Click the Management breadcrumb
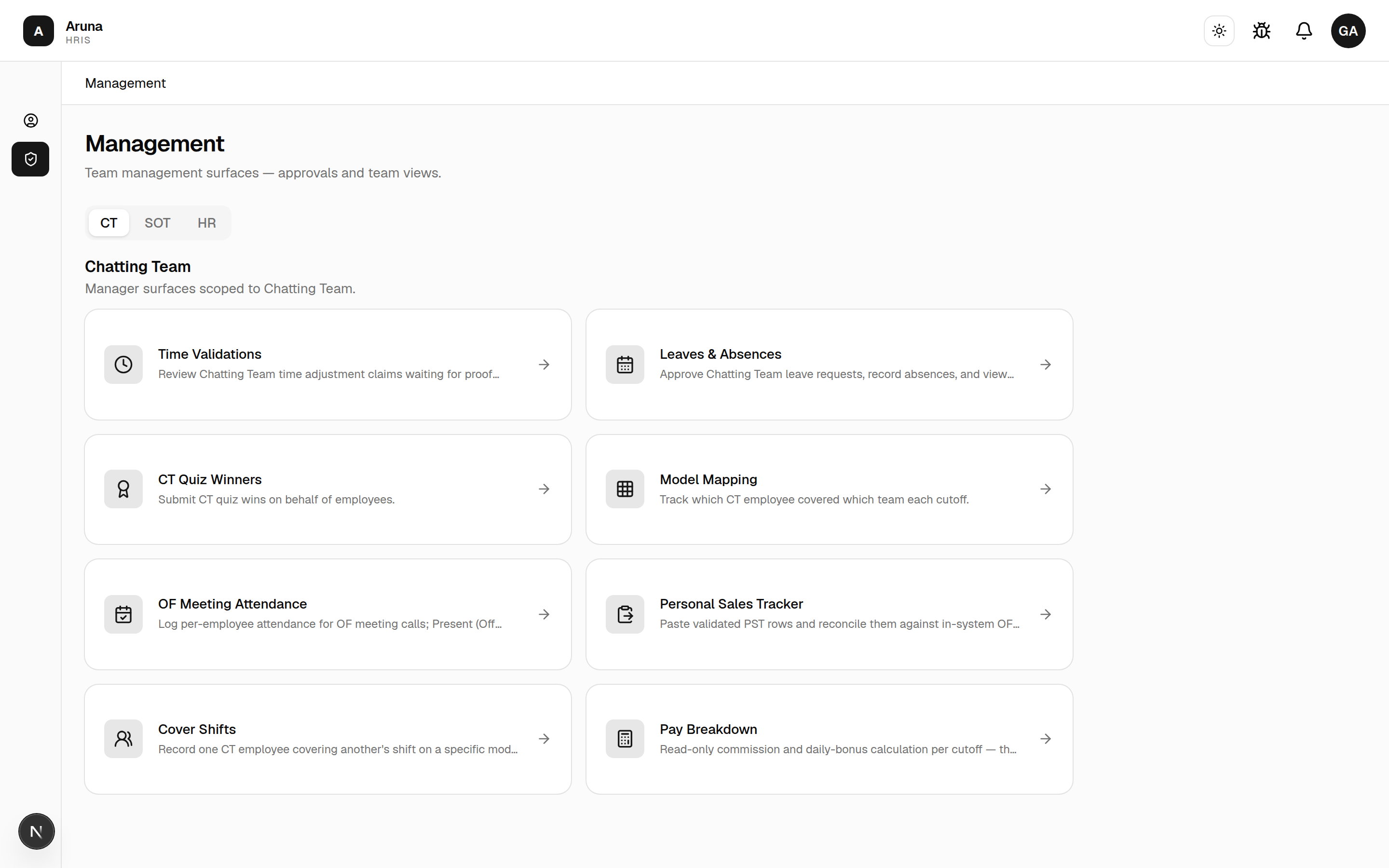The width and height of the screenshot is (1389, 868). [125, 83]
